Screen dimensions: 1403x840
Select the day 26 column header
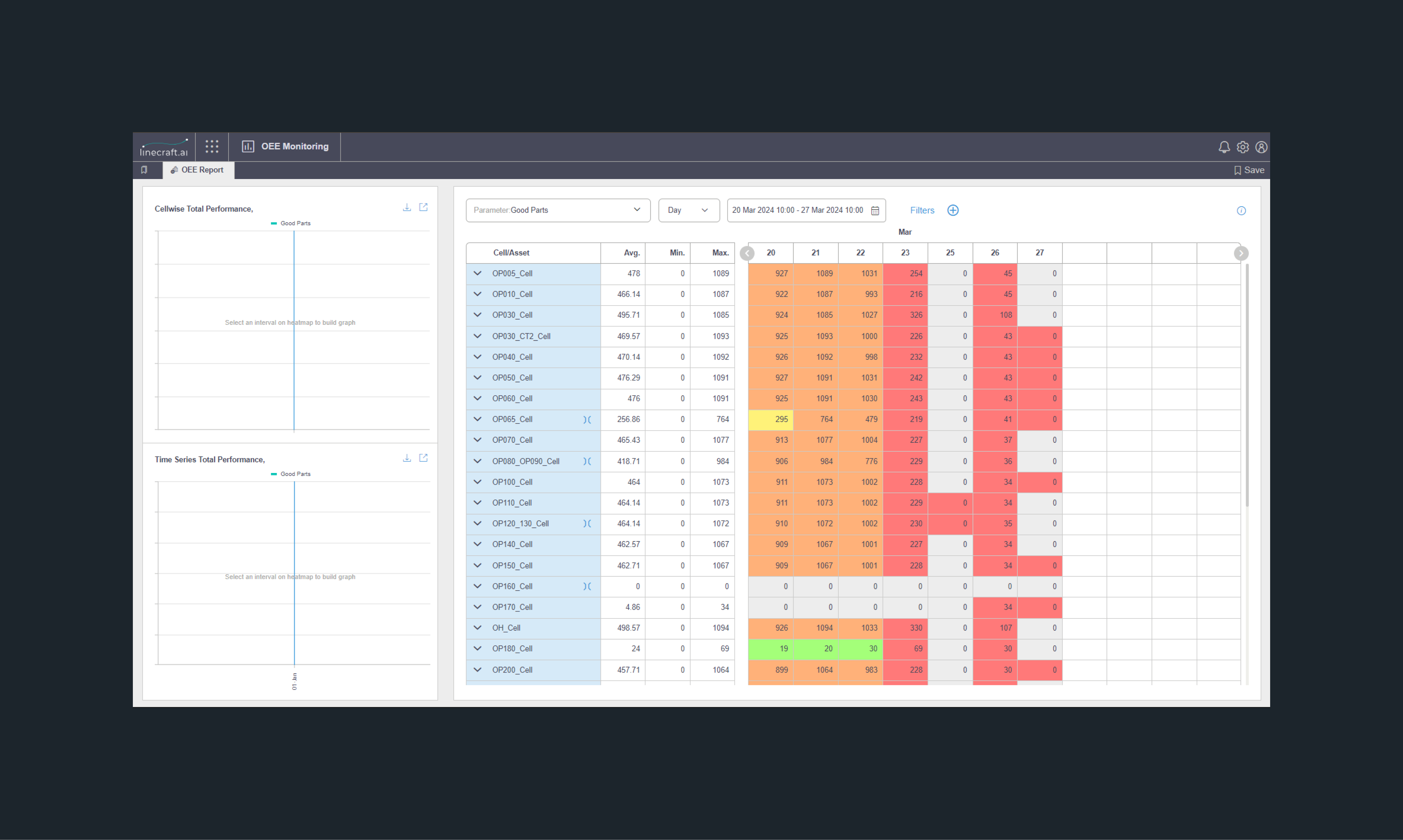point(995,253)
